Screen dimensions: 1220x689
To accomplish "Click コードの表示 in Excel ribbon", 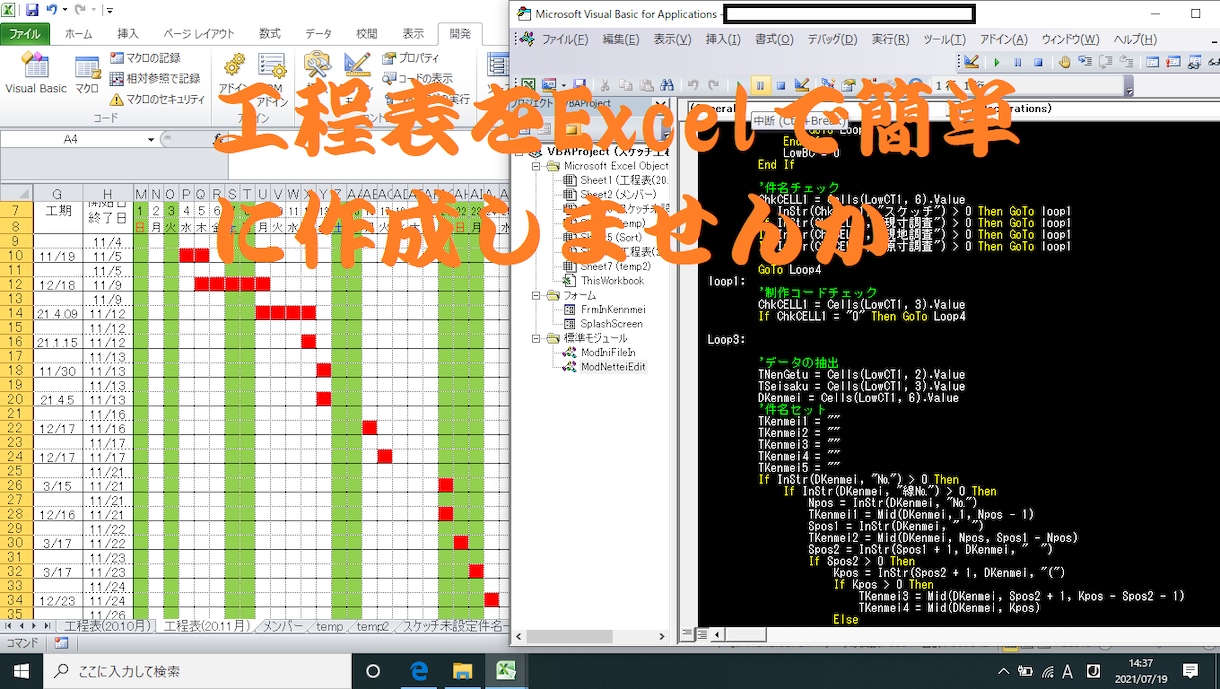I will click(x=417, y=78).
